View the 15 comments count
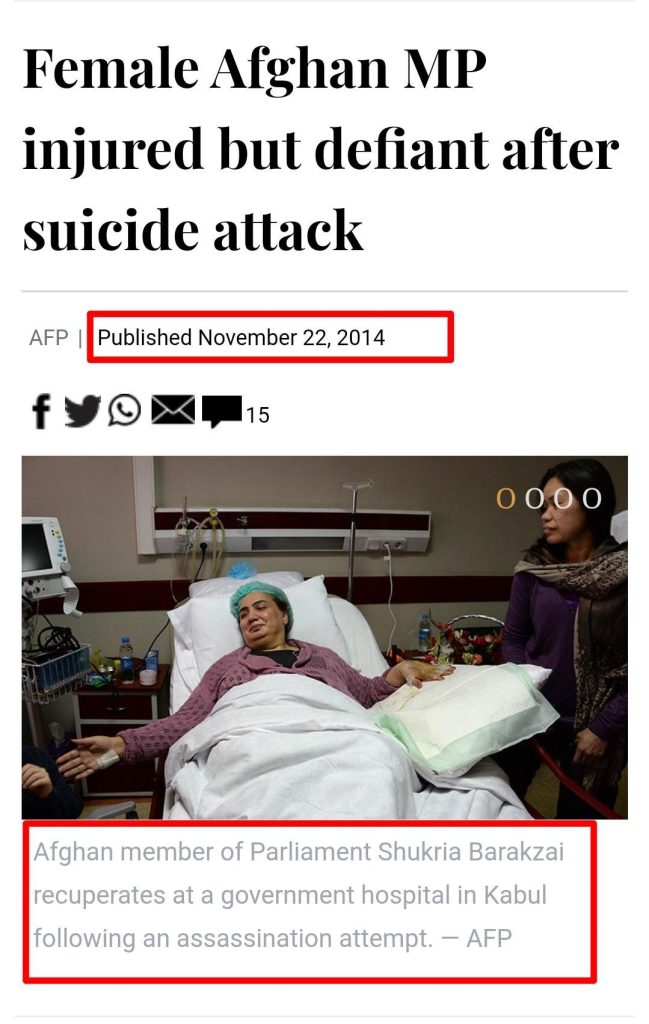Viewport: 649px width, 1024px height. pos(257,415)
